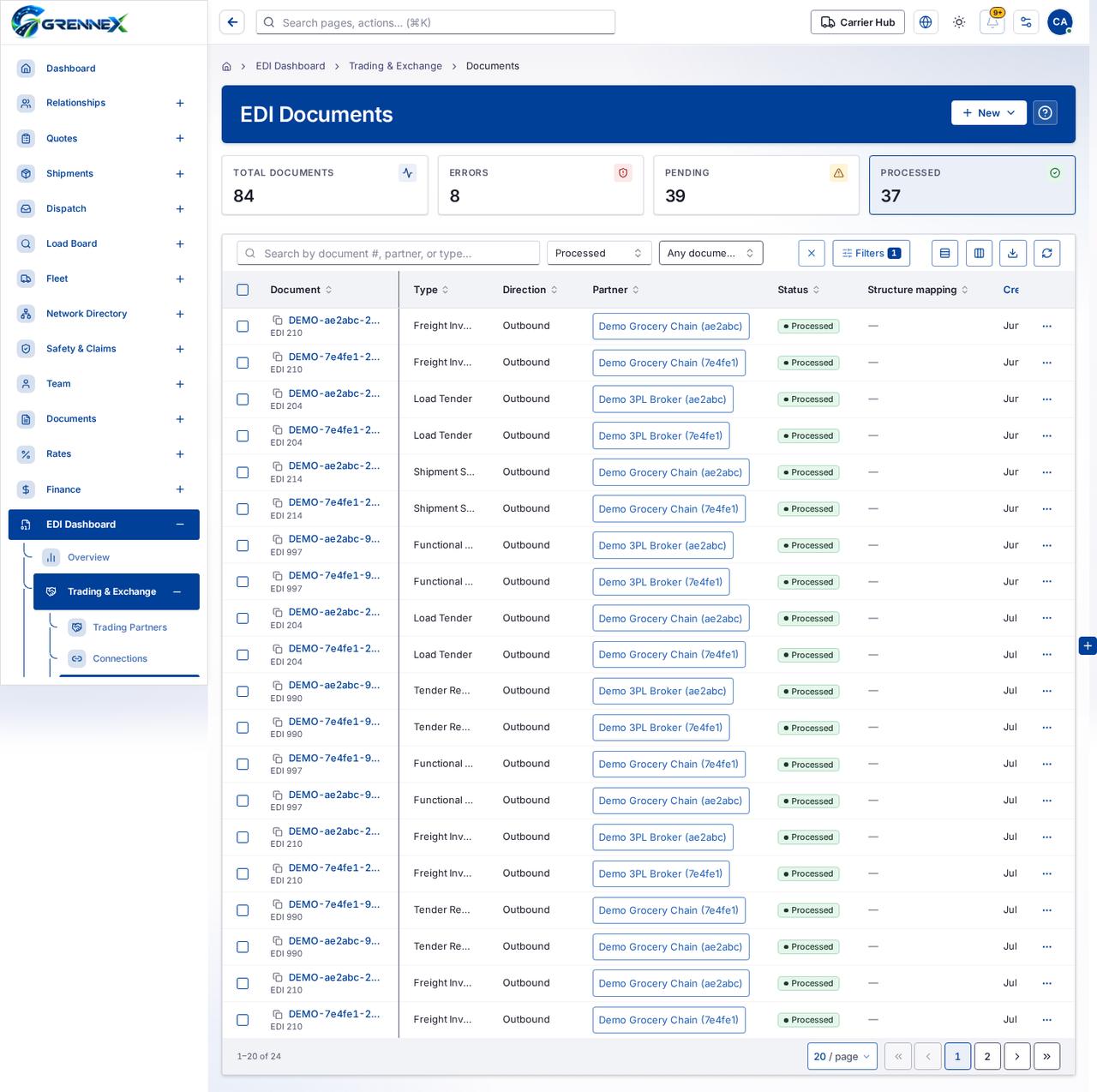Screen dimensions: 1097x1092
Task: Go to page 2 of results
Action: pos(987,1056)
